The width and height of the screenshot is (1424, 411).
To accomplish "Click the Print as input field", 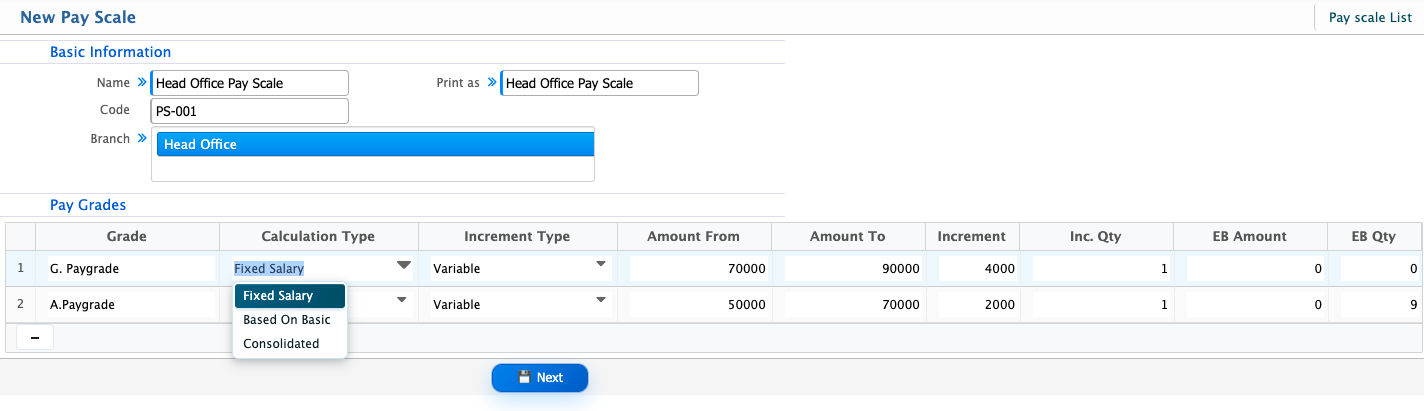I will [599, 83].
